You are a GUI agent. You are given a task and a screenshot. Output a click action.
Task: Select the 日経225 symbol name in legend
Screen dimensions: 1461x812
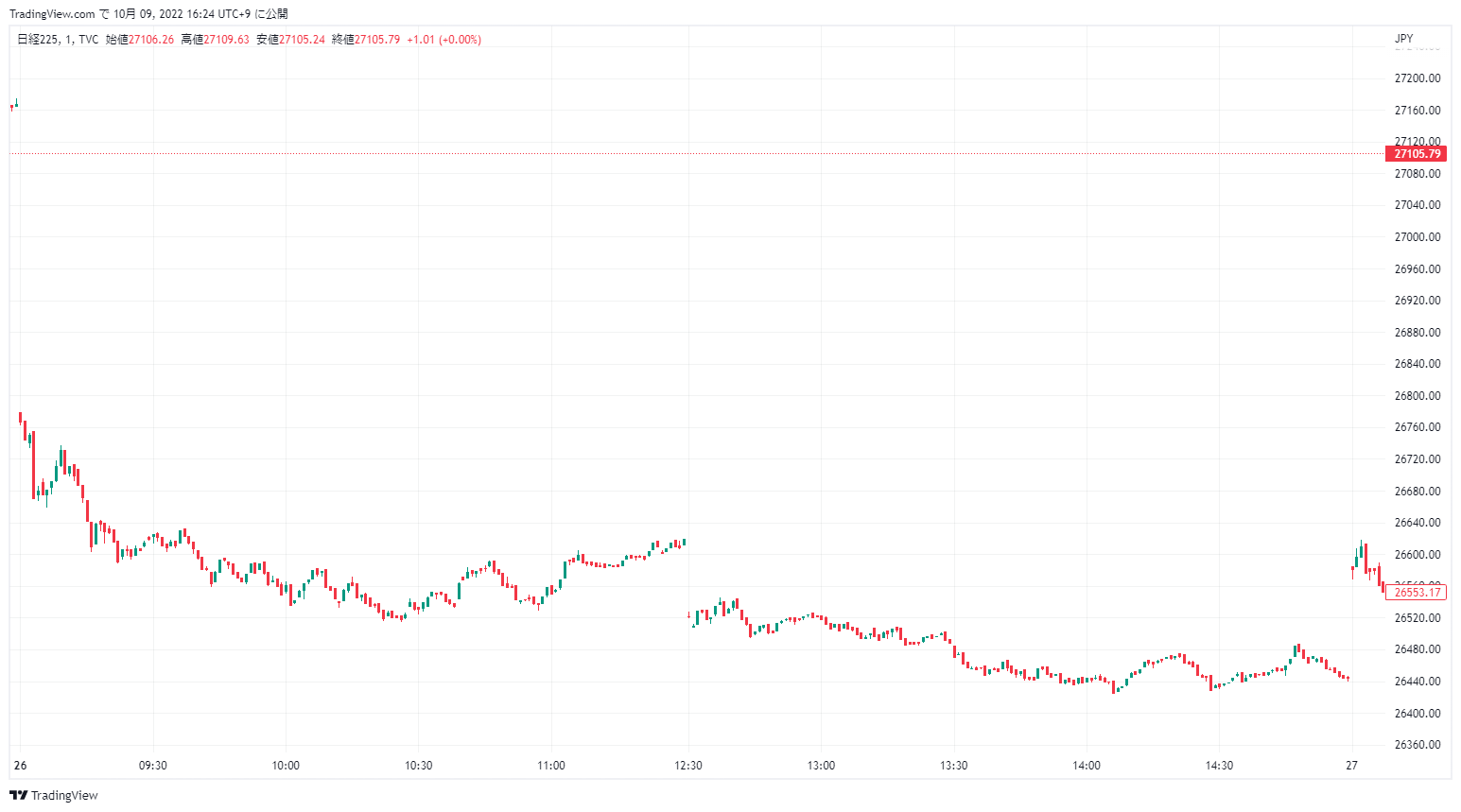click(x=38, y=40)
